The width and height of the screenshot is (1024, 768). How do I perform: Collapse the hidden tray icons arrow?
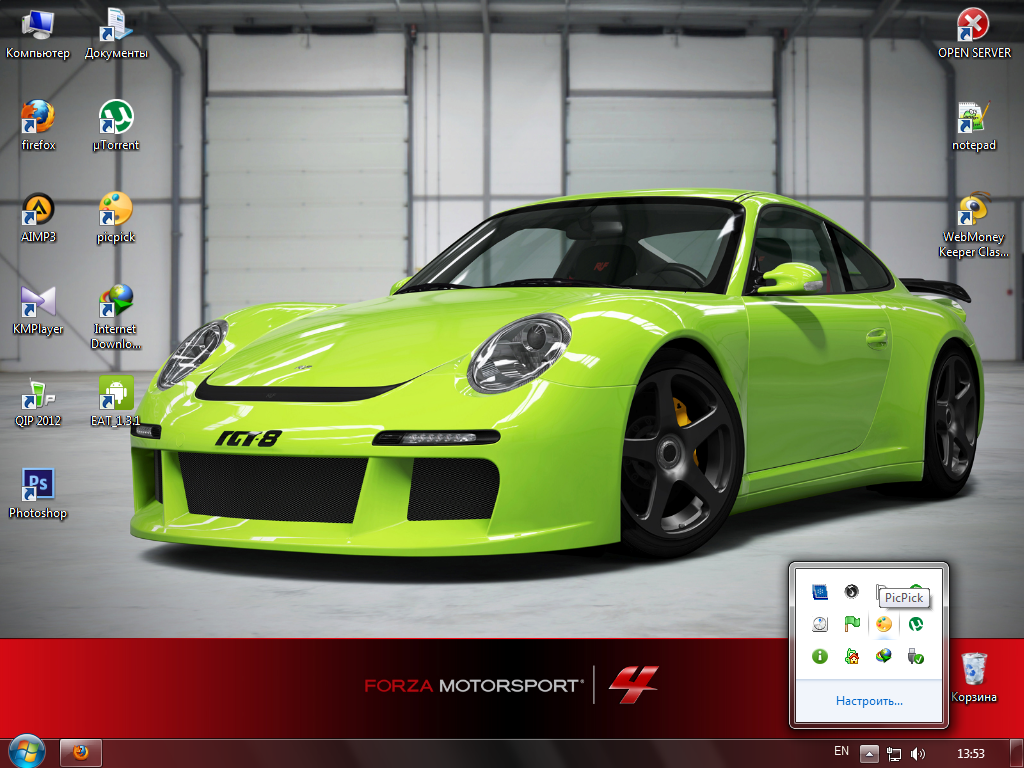(870, 753)
